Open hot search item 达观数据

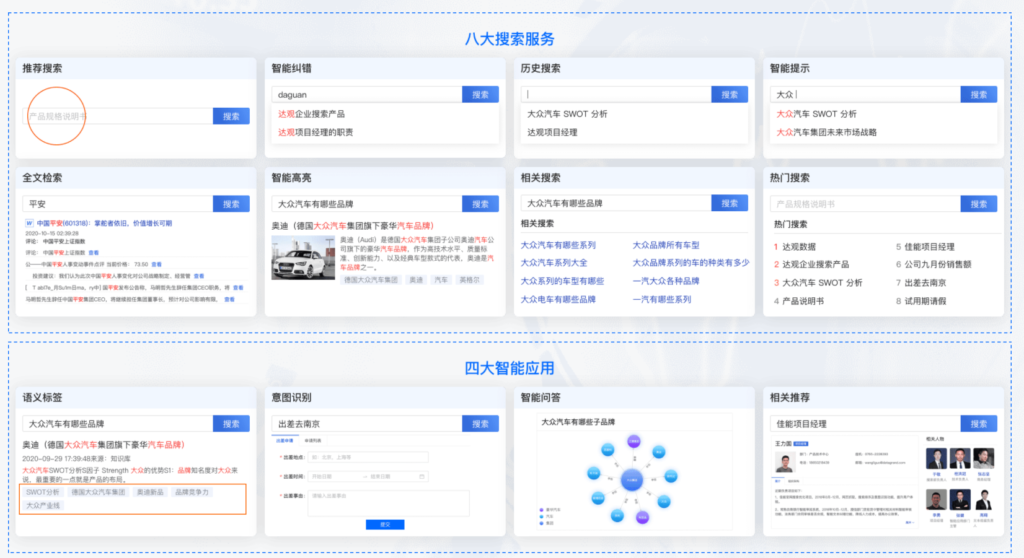(798, 246)
